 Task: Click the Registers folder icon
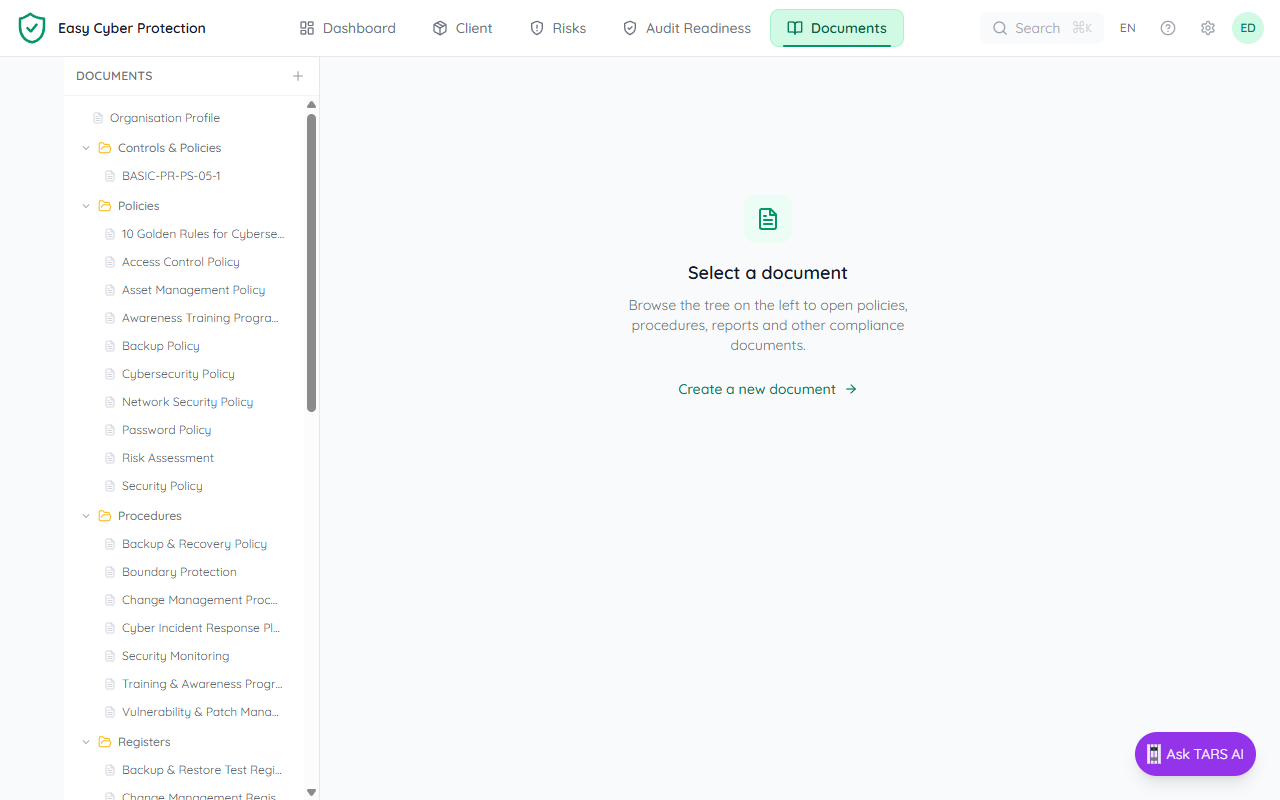coord(105,742)
